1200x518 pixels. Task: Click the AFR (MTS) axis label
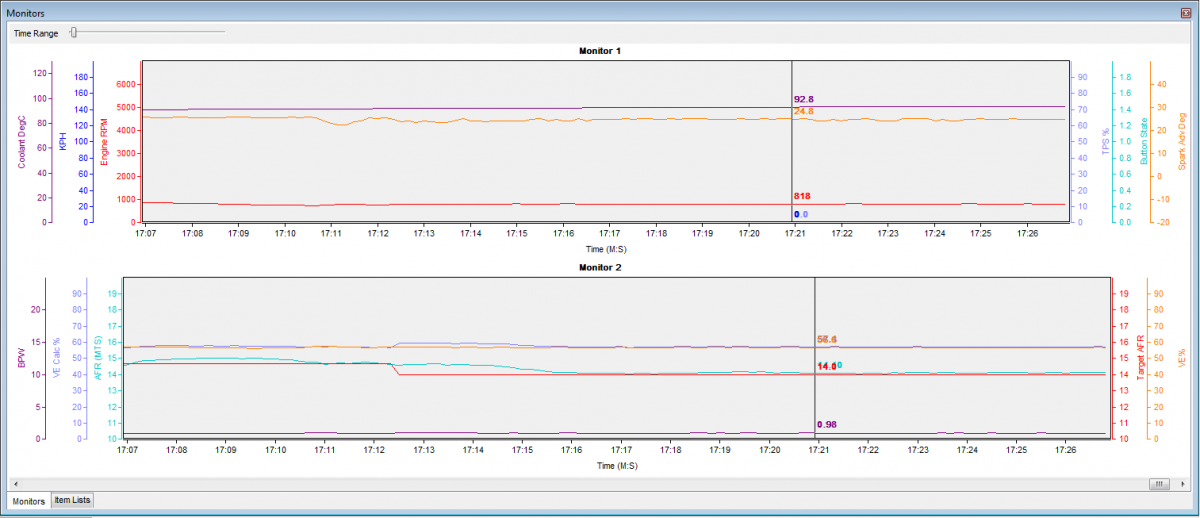pos(98,357)
